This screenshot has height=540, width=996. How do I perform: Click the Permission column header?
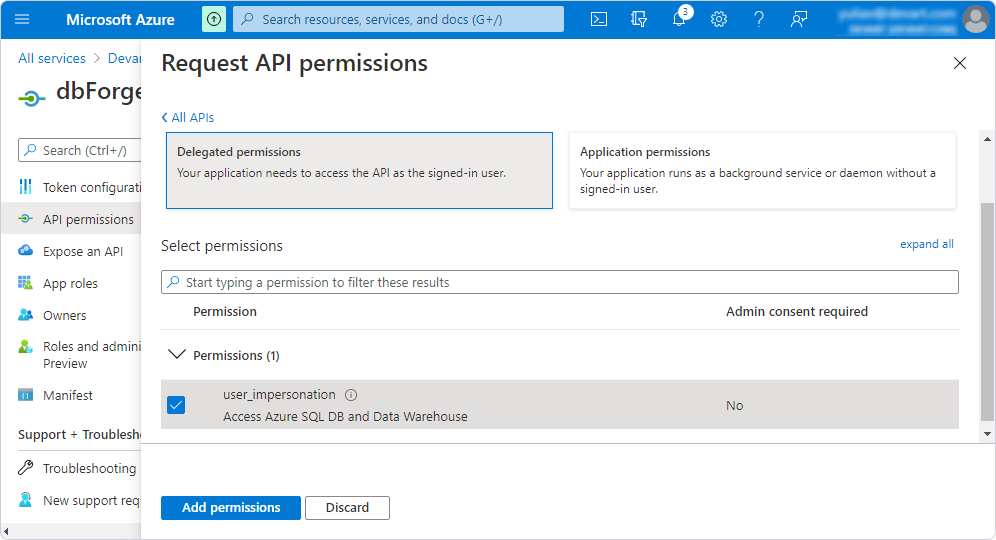[225, 311]
